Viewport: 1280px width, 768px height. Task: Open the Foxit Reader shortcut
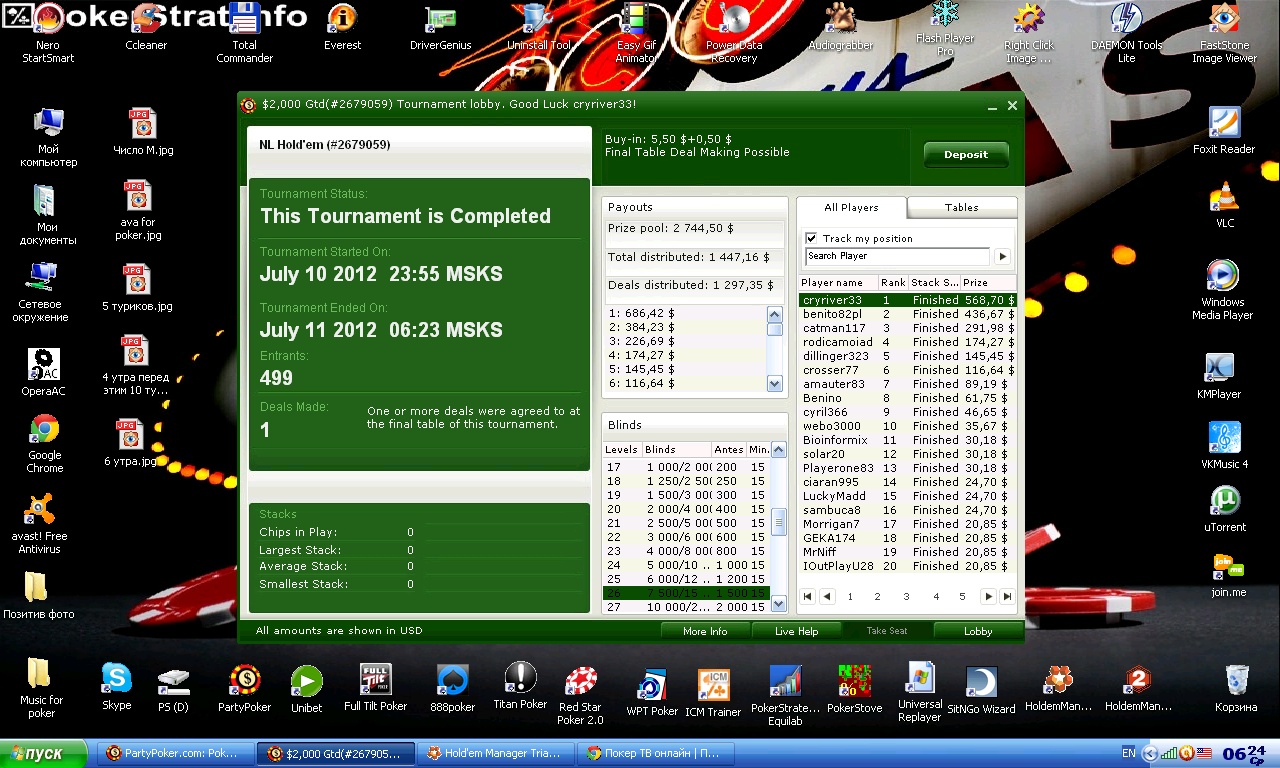tap(1224, 131)
